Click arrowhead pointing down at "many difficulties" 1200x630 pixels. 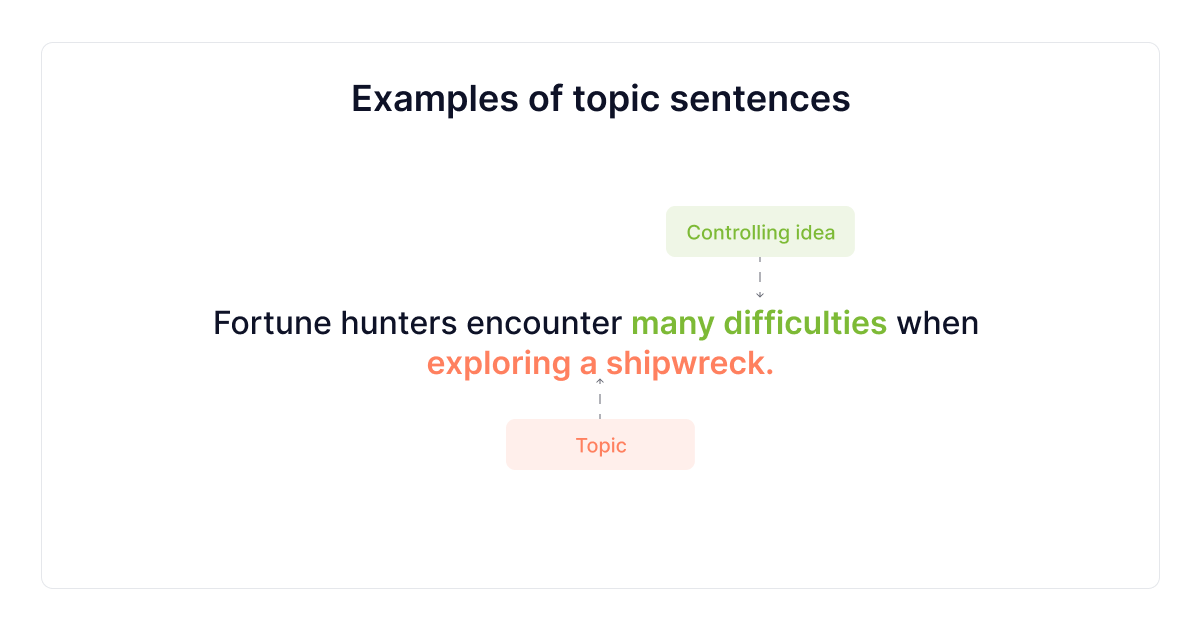[760, 295]
